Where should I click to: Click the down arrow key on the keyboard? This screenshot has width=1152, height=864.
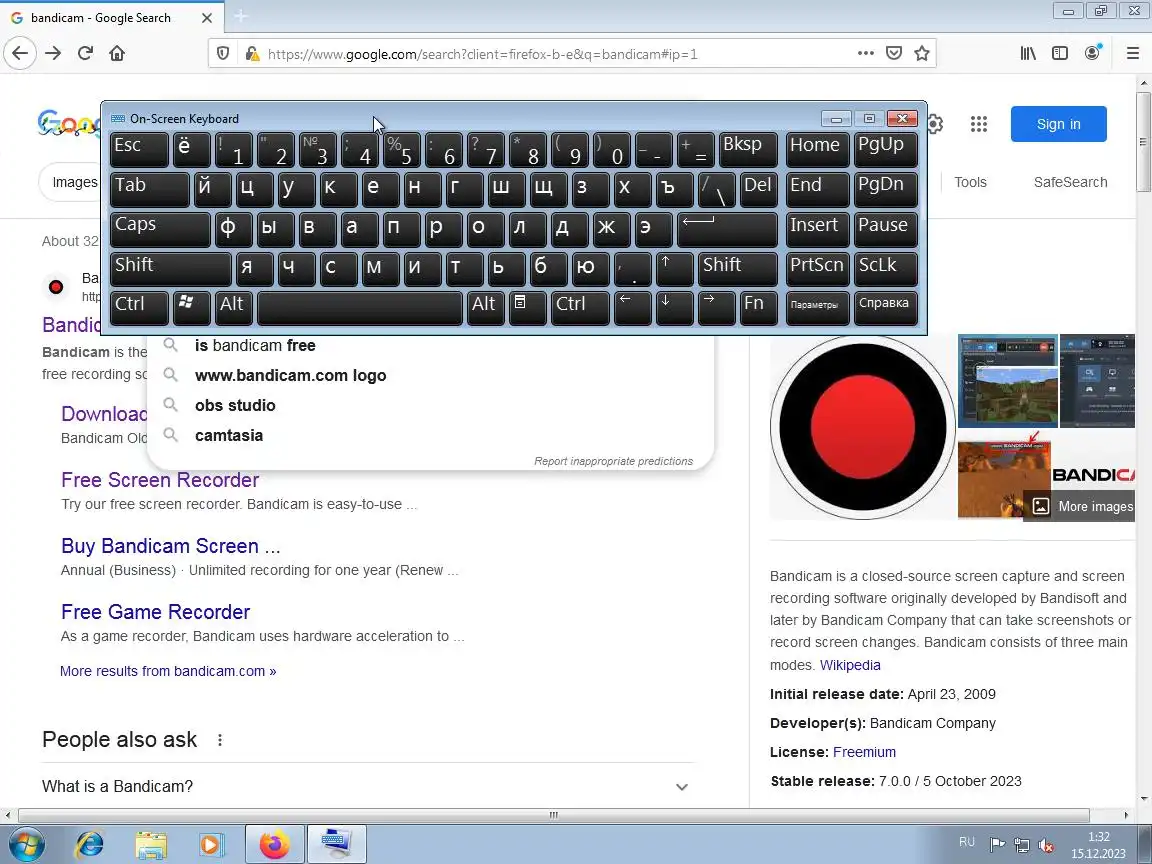(674, 306)
